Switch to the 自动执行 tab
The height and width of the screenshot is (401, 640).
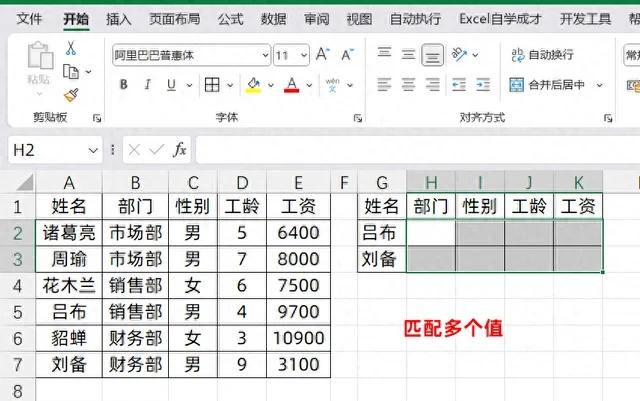pyautogui.click(x=415, y=19)
